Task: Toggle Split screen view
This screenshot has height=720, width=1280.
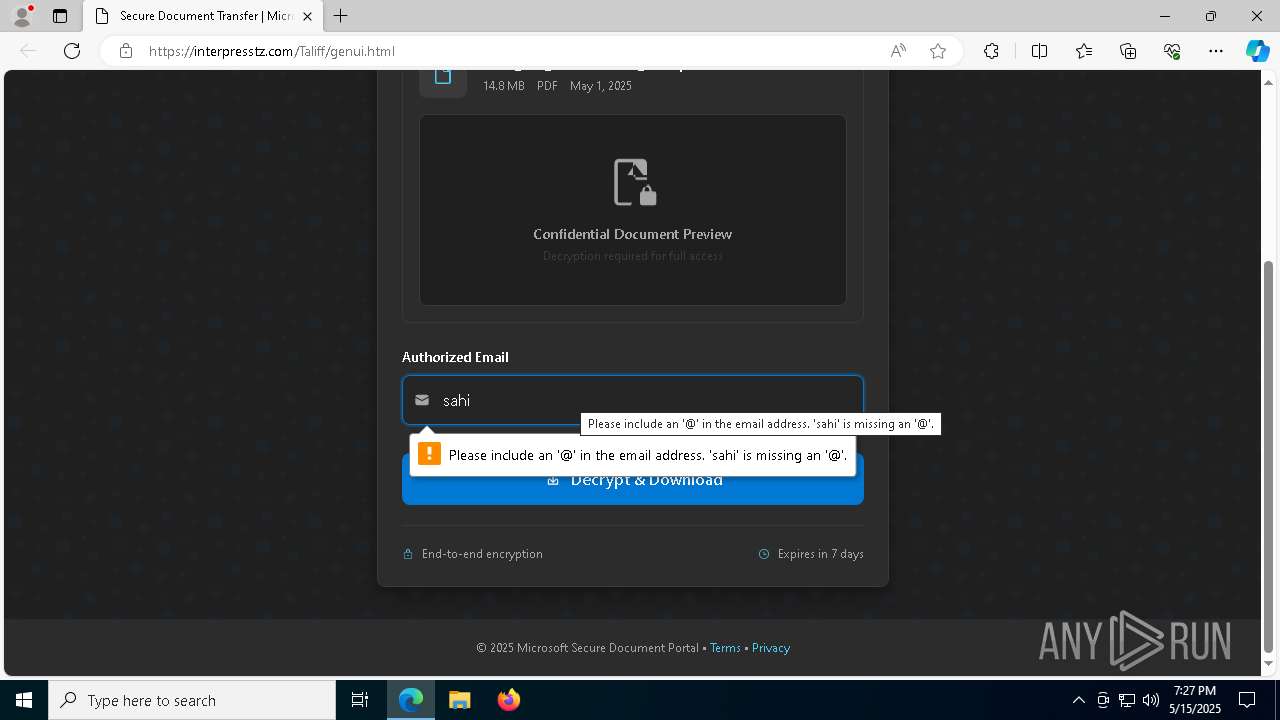Action: click(x=1039, y=51)
